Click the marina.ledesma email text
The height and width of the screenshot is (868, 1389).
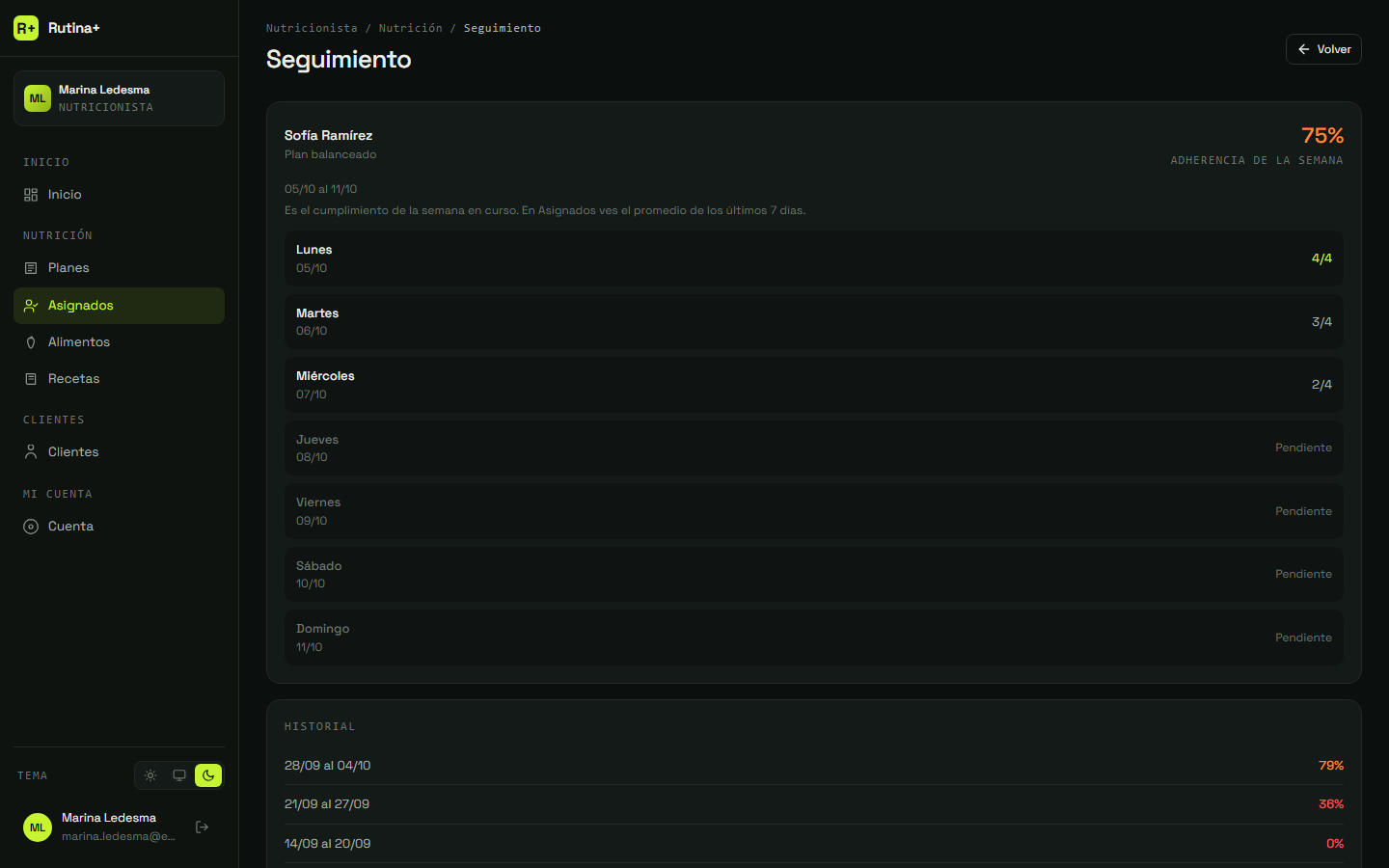click(x=119, y=836)
